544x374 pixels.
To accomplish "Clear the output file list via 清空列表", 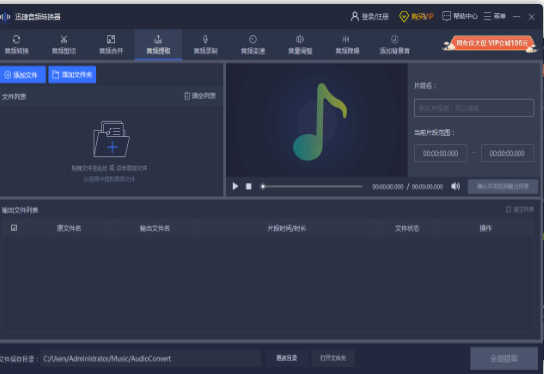I will click(519, 210).
